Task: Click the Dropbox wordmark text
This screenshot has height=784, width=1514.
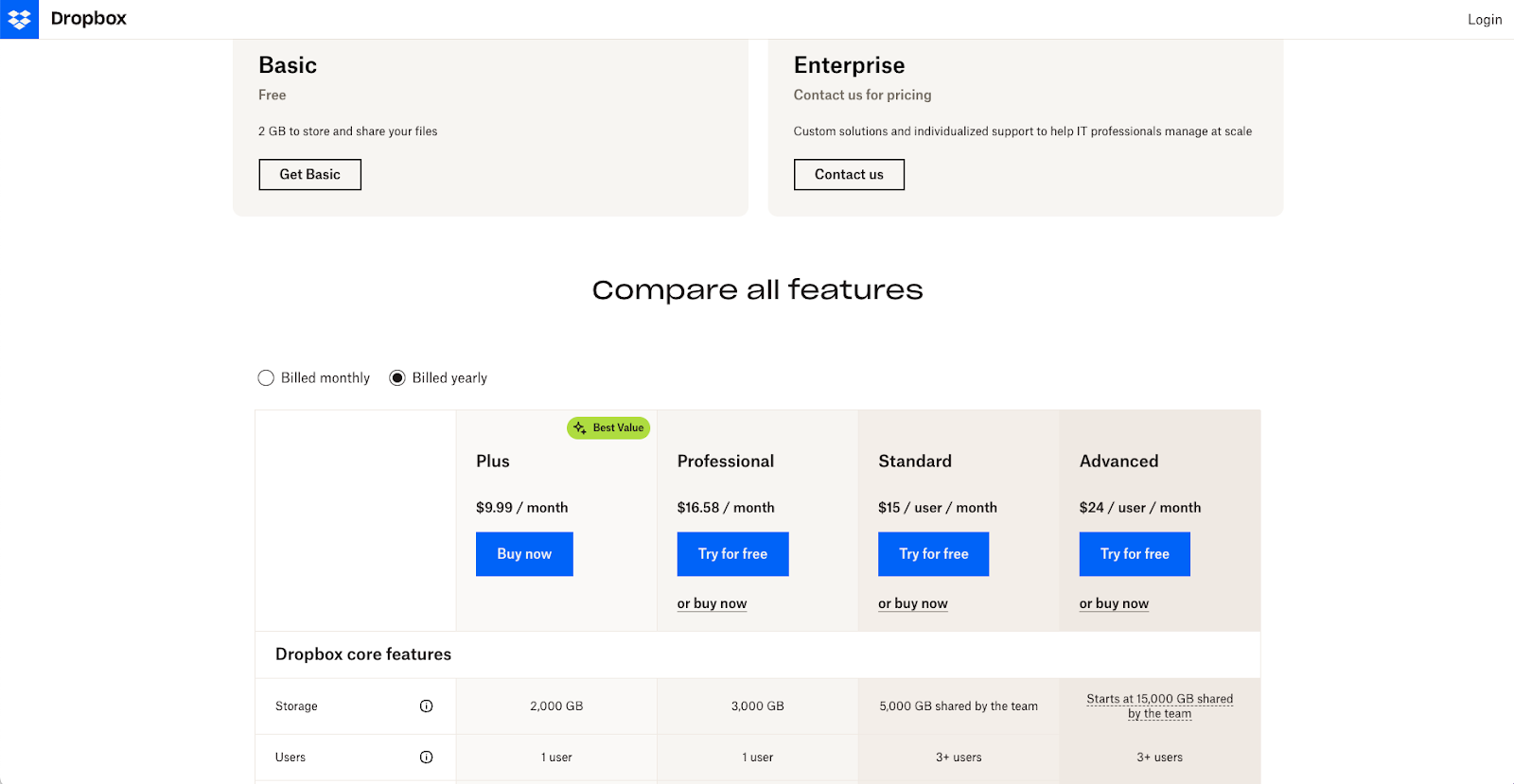Action: (x=88, y=19)
